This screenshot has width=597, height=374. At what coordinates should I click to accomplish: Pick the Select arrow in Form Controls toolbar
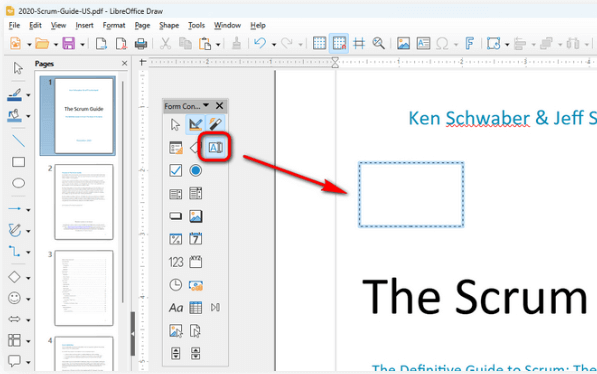175,125
